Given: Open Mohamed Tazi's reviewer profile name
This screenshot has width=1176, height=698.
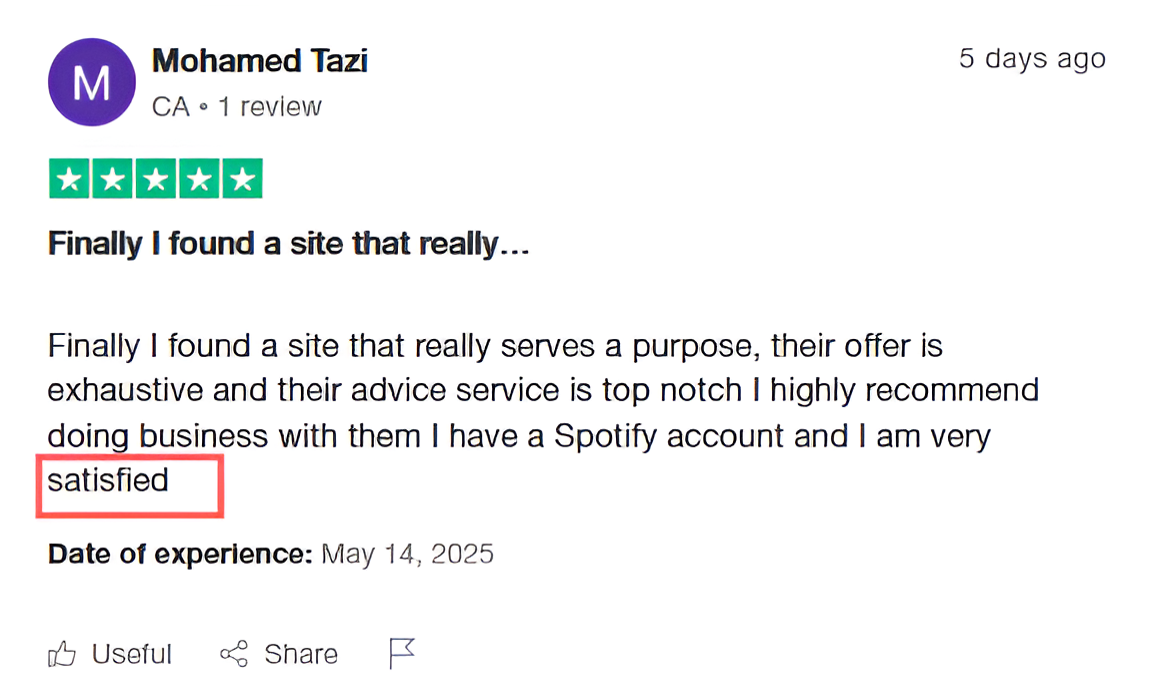Looking at the screenshot, I should 260,61.
